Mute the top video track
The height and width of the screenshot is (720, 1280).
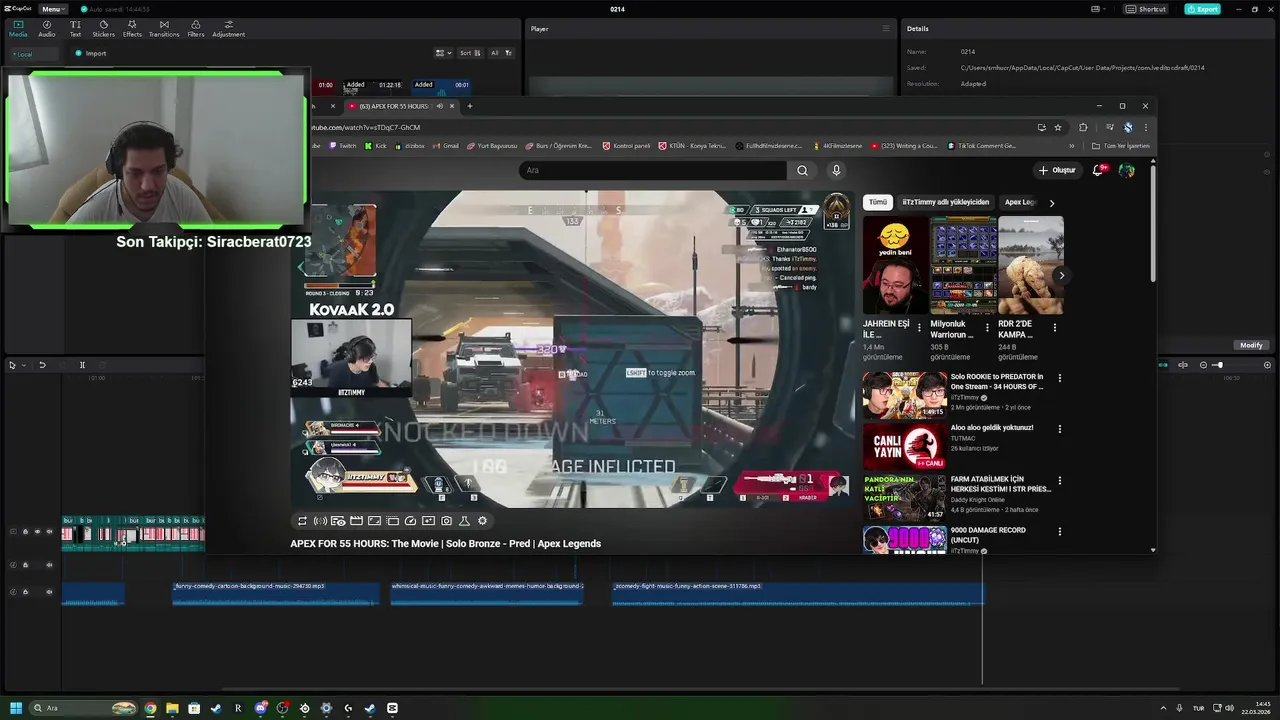tap(49, 532)
